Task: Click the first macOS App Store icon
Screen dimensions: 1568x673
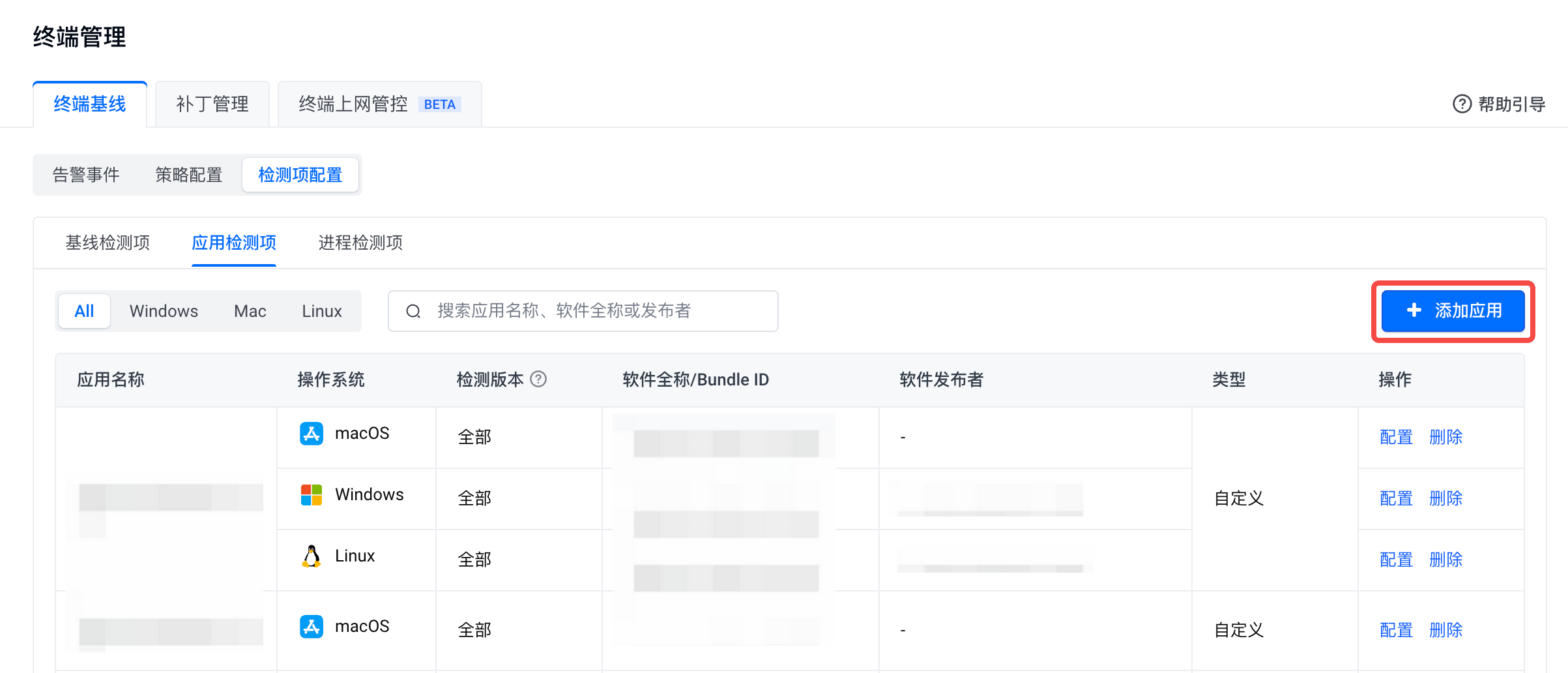Action: (312, 434)
